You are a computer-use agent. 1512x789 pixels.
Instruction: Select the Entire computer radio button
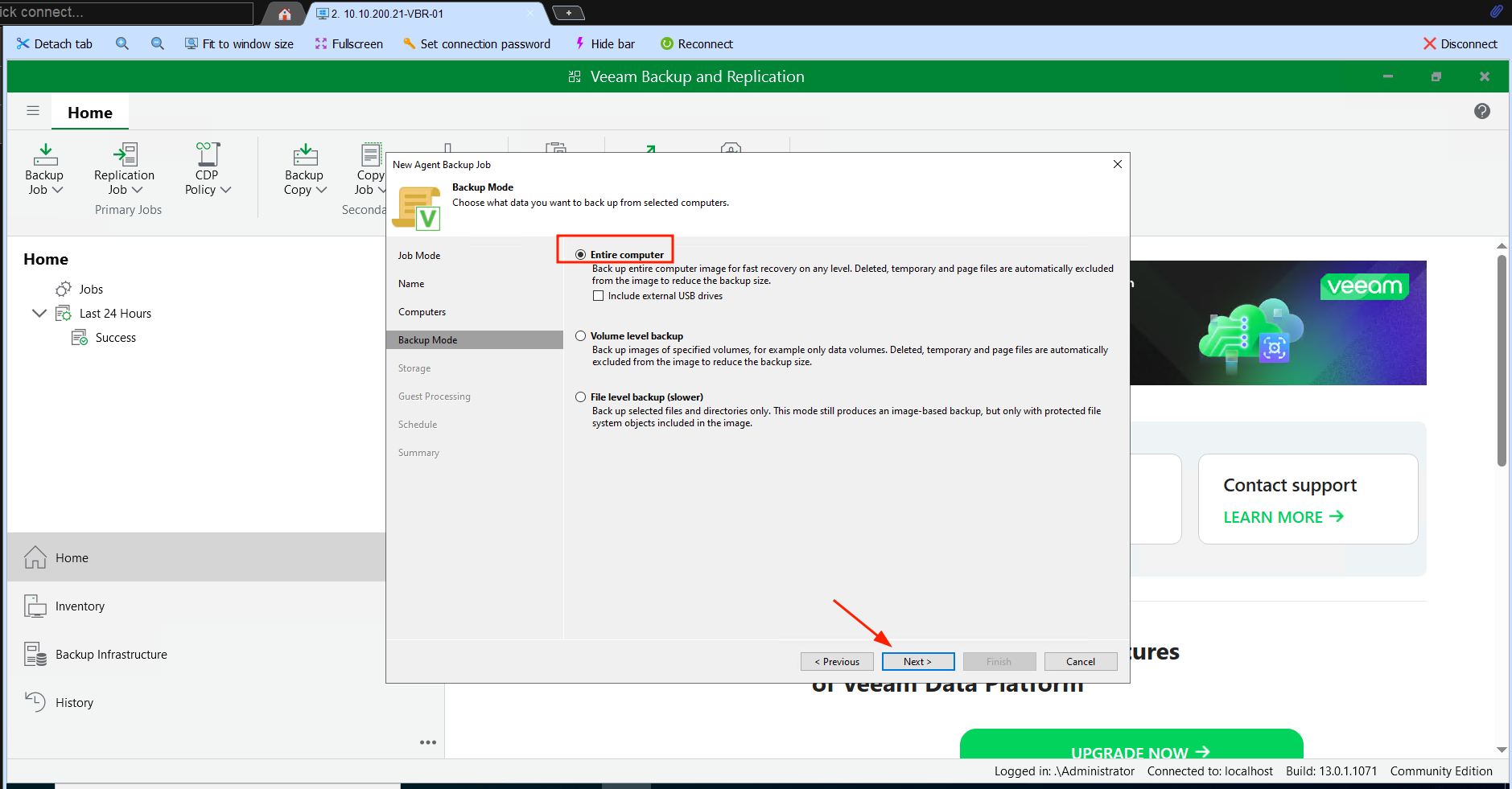click(x=580, y=254)
